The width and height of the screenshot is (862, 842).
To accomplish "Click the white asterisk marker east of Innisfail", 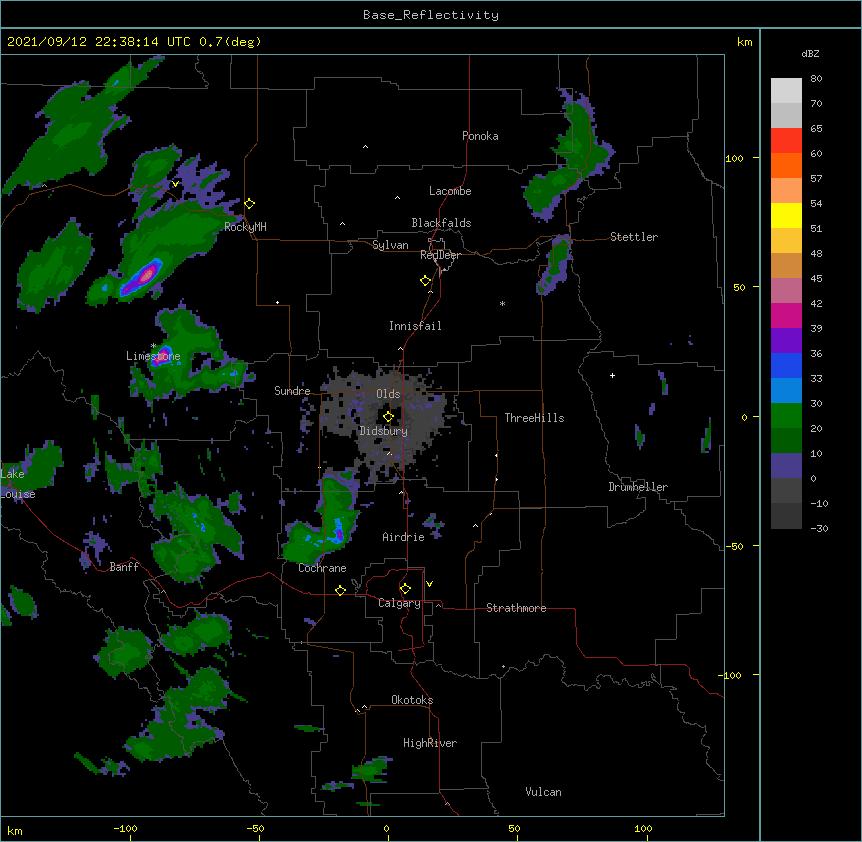I will (502, 303).
